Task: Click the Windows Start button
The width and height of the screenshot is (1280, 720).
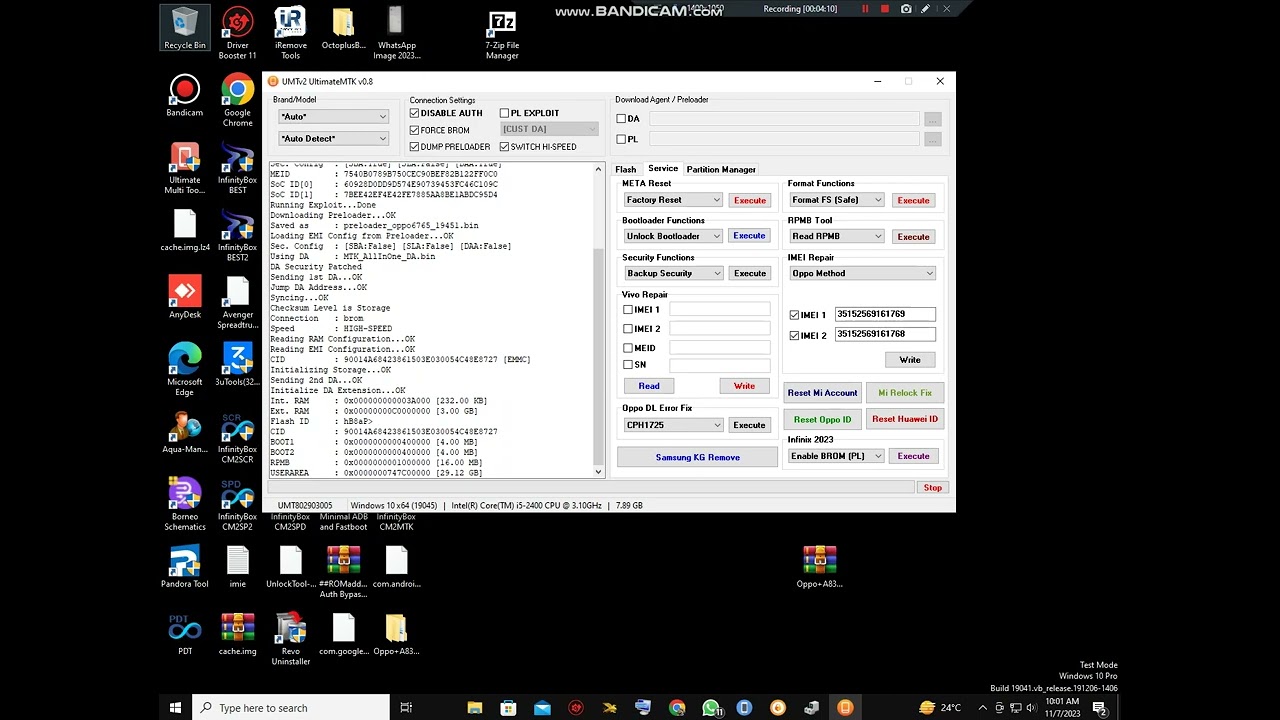Action: (x=175, y=708)
